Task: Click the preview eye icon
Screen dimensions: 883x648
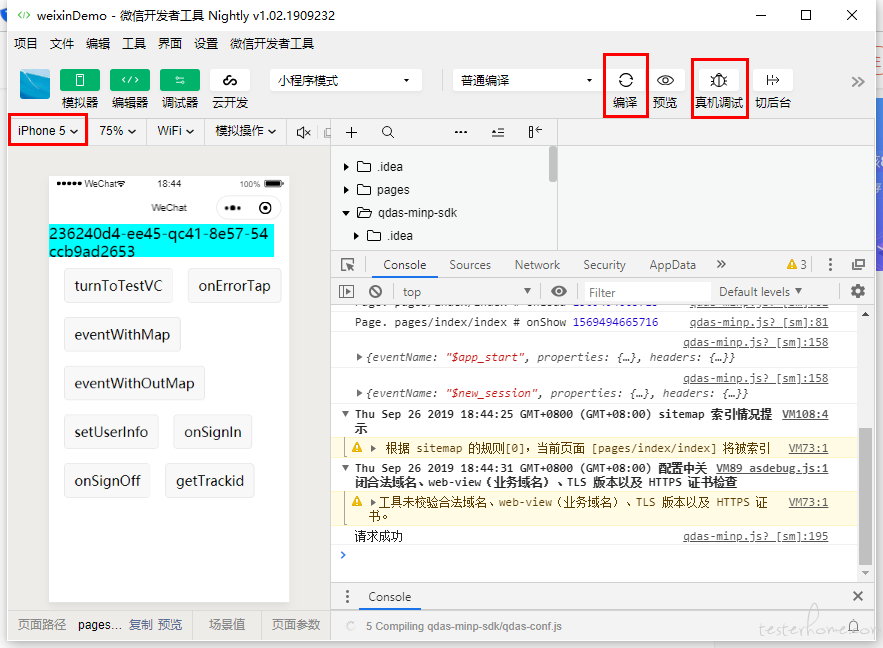Action: click(x=665, y=80)
